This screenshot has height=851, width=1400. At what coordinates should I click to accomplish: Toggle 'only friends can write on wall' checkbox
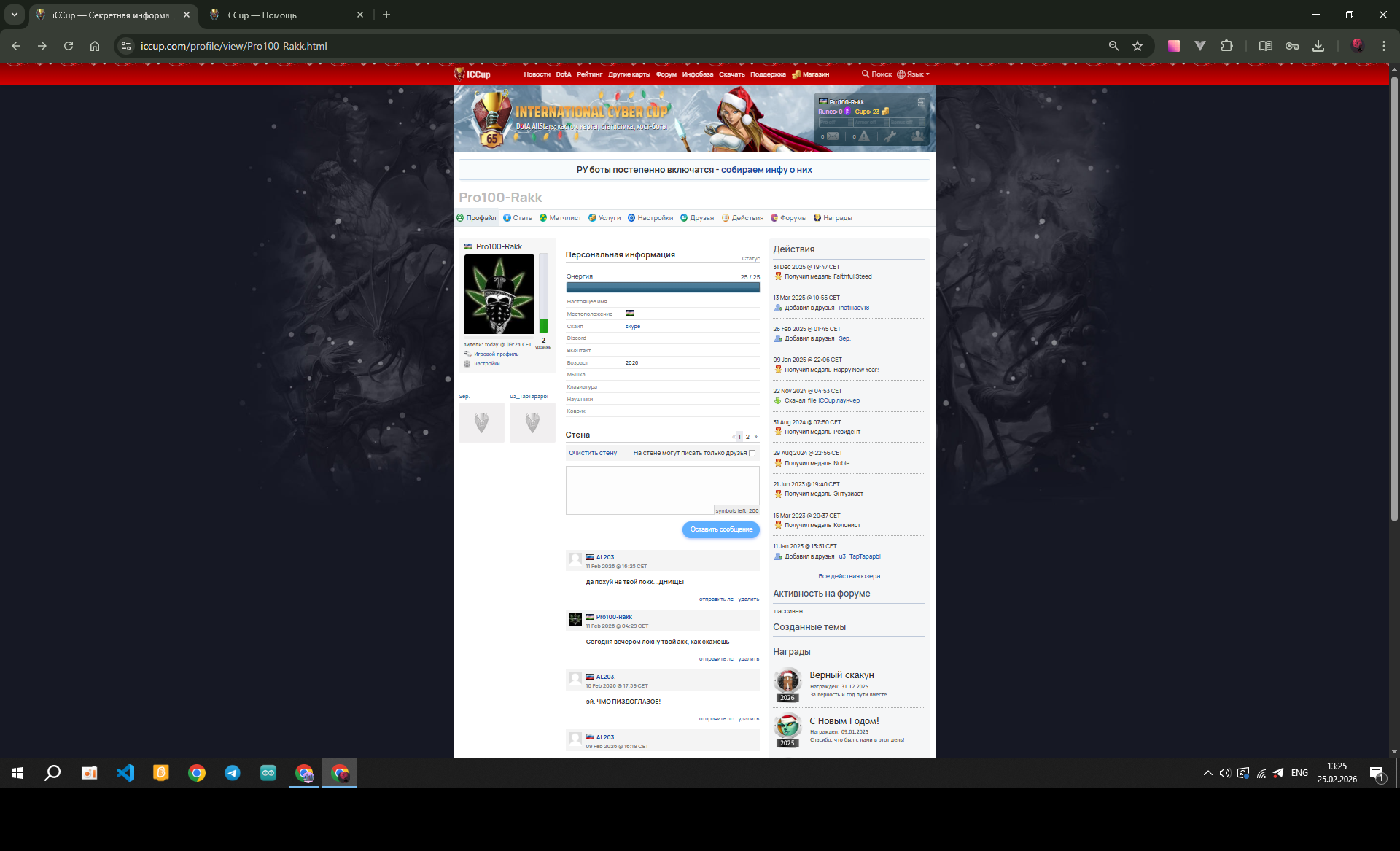752,453
